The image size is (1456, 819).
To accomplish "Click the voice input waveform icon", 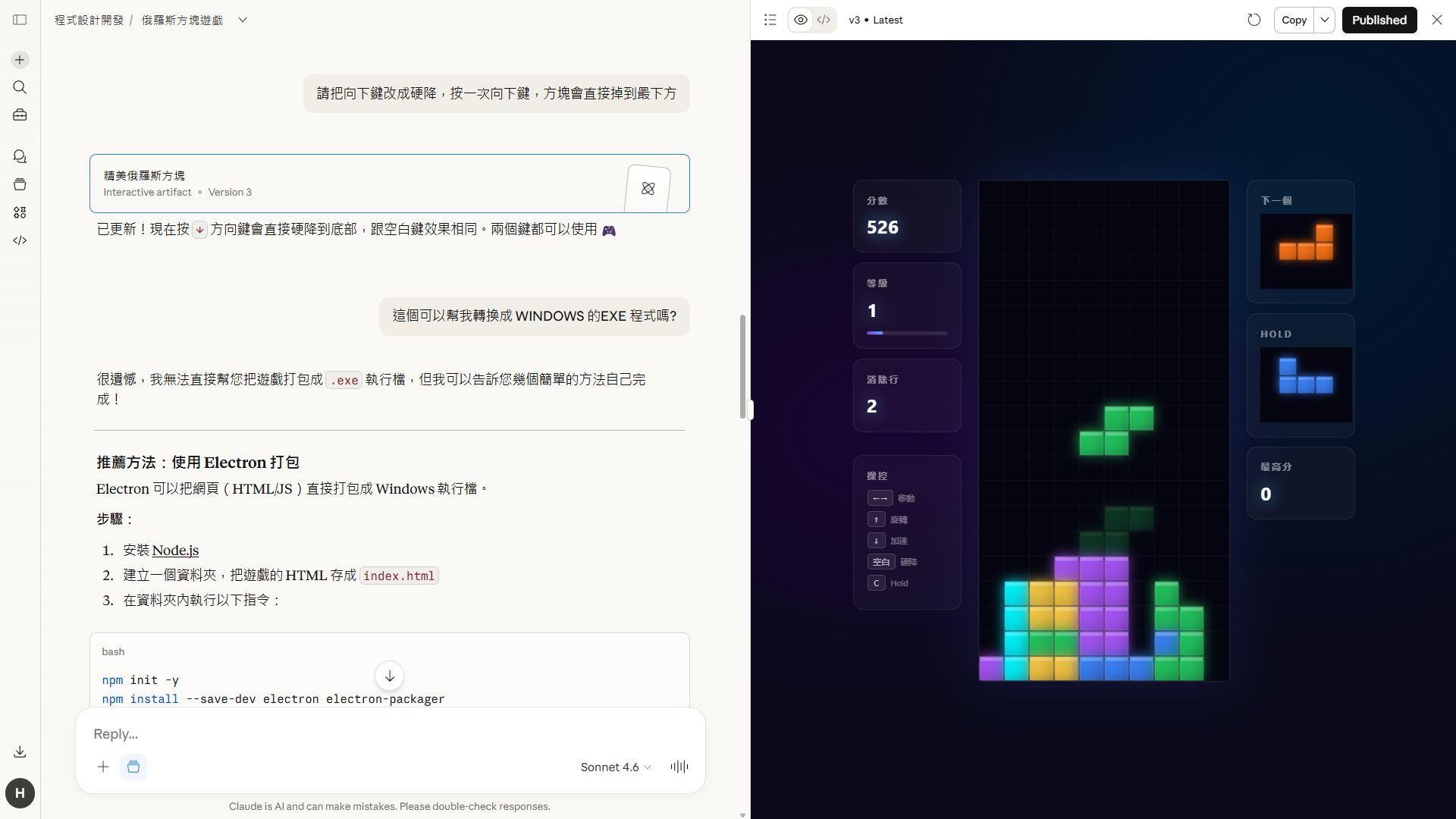I will 679,767.
